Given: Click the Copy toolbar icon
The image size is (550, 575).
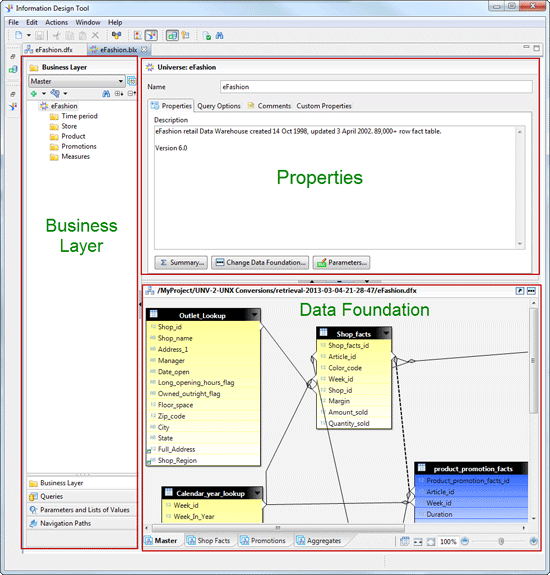Looking at the screenshot, I should click(x=70, y=35).
